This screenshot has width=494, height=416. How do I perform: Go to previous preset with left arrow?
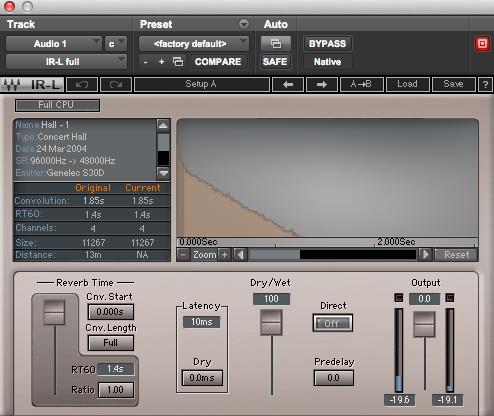[x=288, y=84]
